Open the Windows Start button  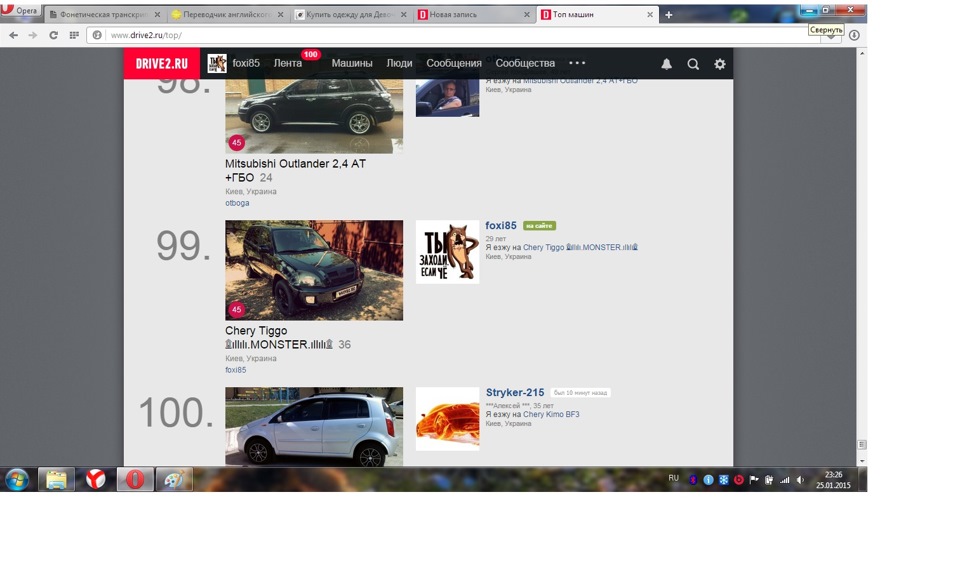click(x=17, y=480)
